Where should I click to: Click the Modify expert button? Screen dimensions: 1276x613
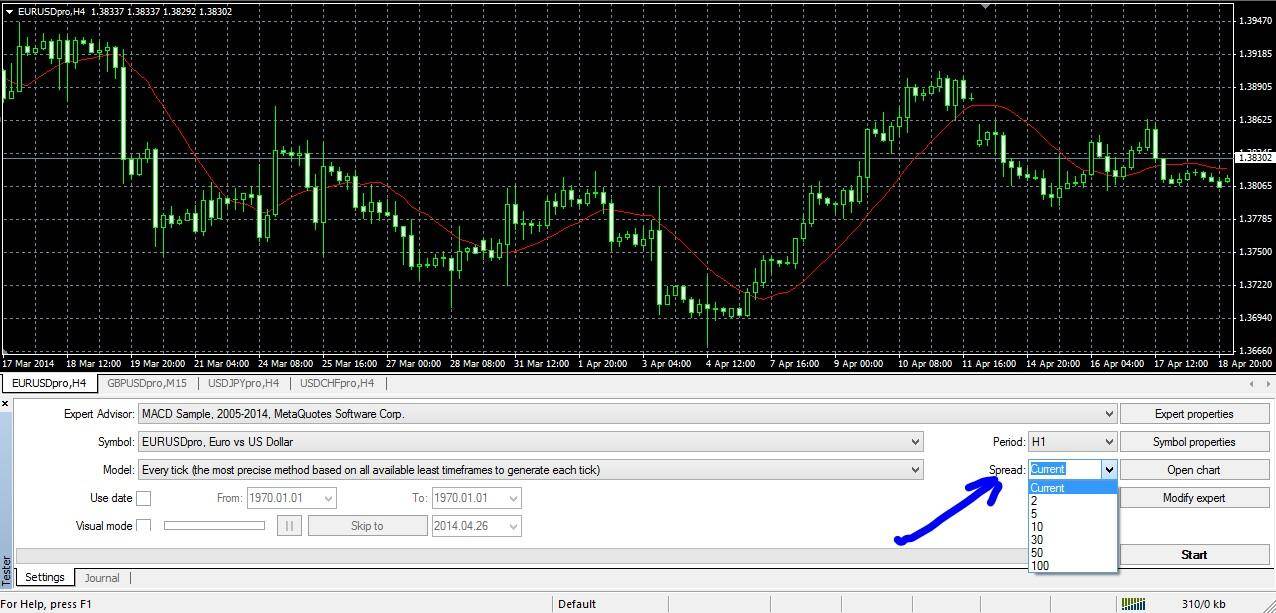pyautogui.click(x=1194, y=497)
